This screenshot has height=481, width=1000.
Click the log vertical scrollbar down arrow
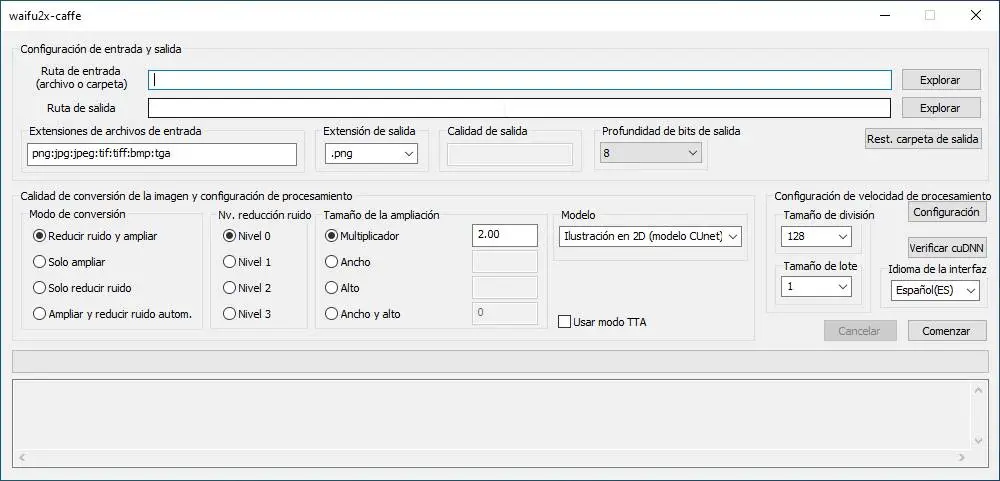(x=979, y=441)
